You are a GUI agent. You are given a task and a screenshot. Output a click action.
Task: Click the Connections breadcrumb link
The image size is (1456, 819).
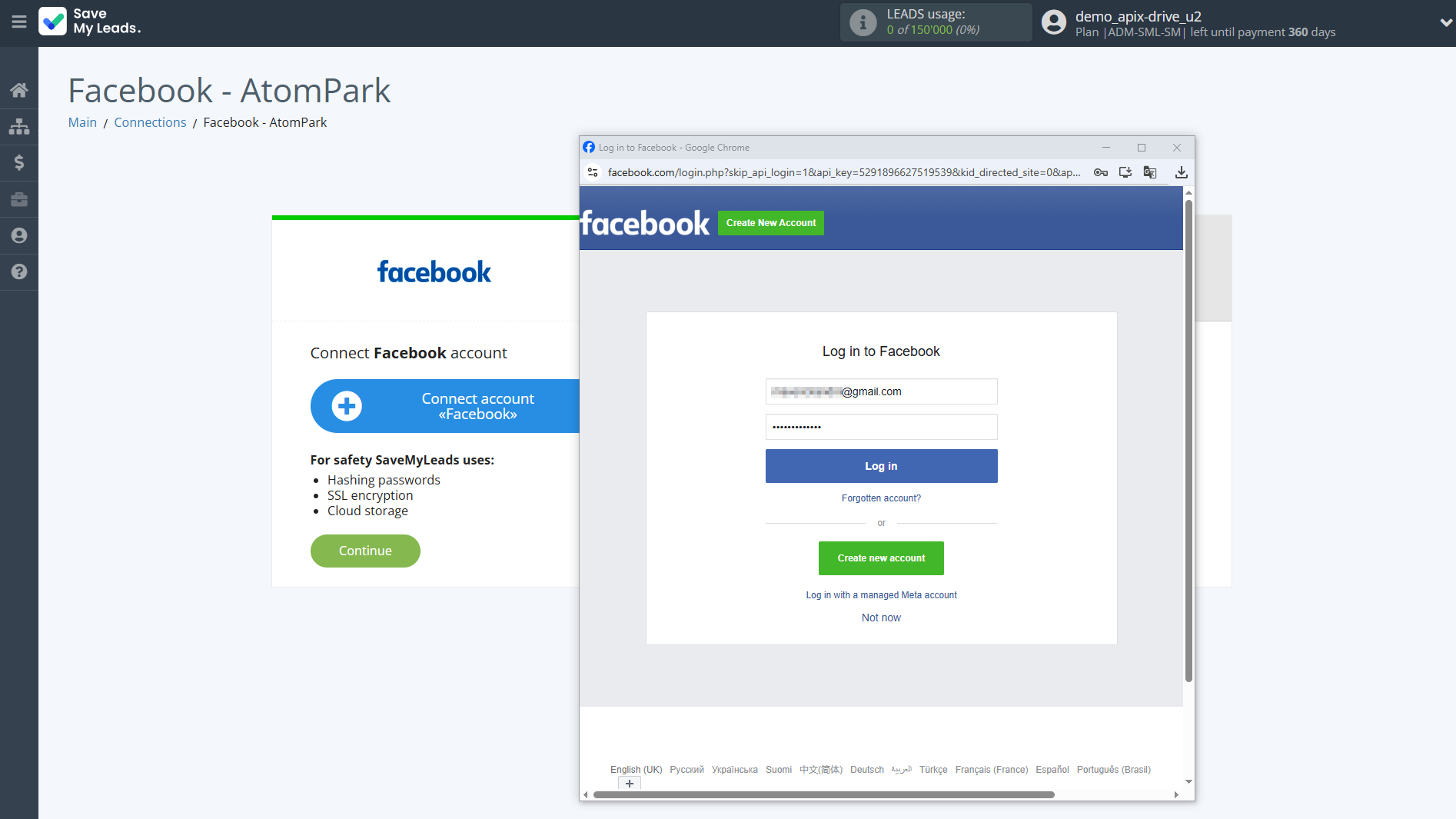pyautogui.click(x=150, y=122)
